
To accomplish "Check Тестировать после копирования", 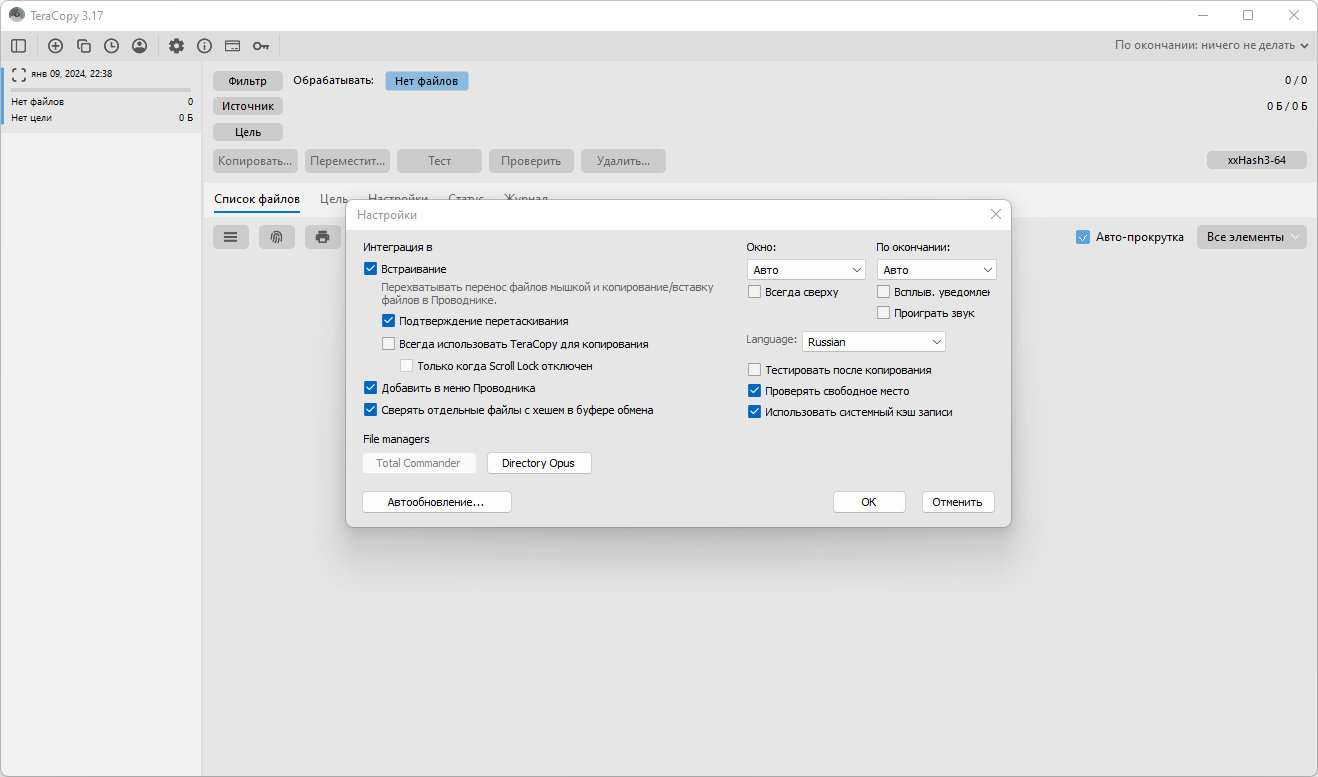I will coord(755,370).
